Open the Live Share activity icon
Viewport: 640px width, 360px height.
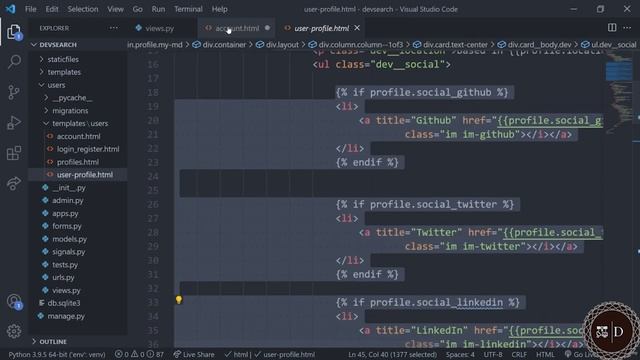pyautogui.click(x=14, y=183)
